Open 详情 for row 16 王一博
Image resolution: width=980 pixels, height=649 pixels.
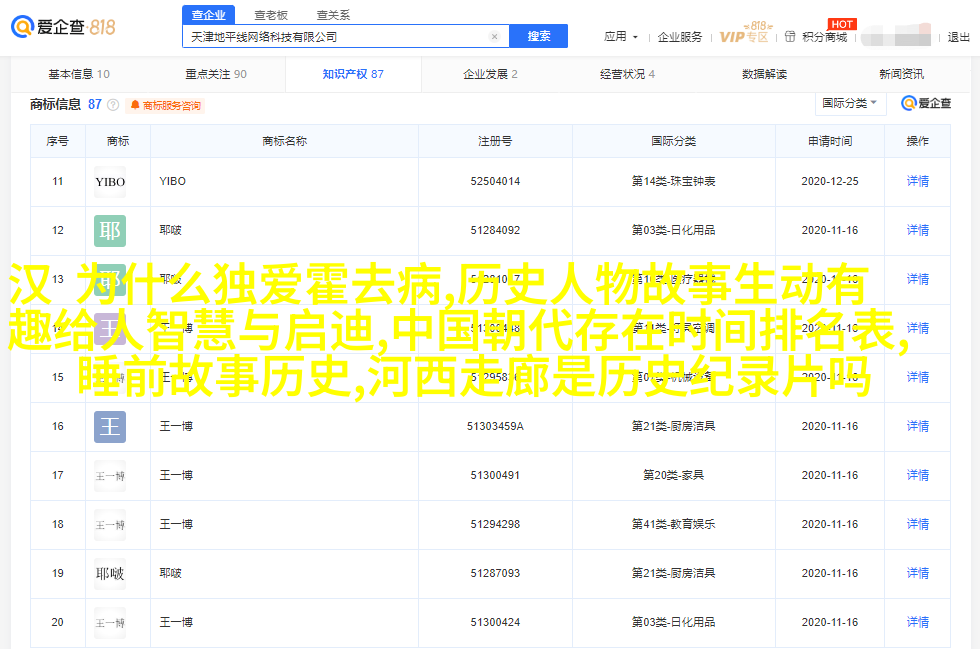click(918, 426)
